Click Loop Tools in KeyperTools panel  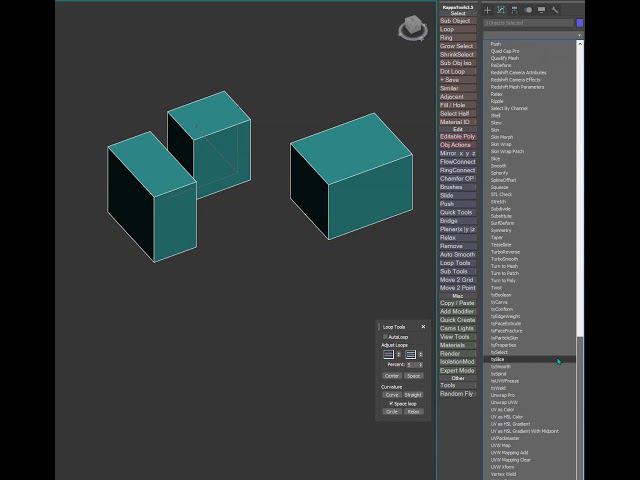pyautogui.click(x=458, y=263)
